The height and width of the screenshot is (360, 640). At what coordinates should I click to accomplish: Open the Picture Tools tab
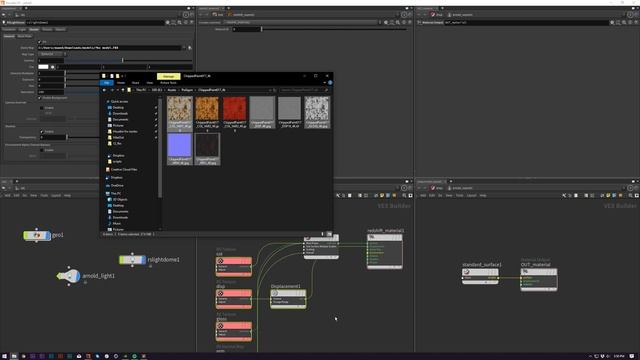click(168, 83)
